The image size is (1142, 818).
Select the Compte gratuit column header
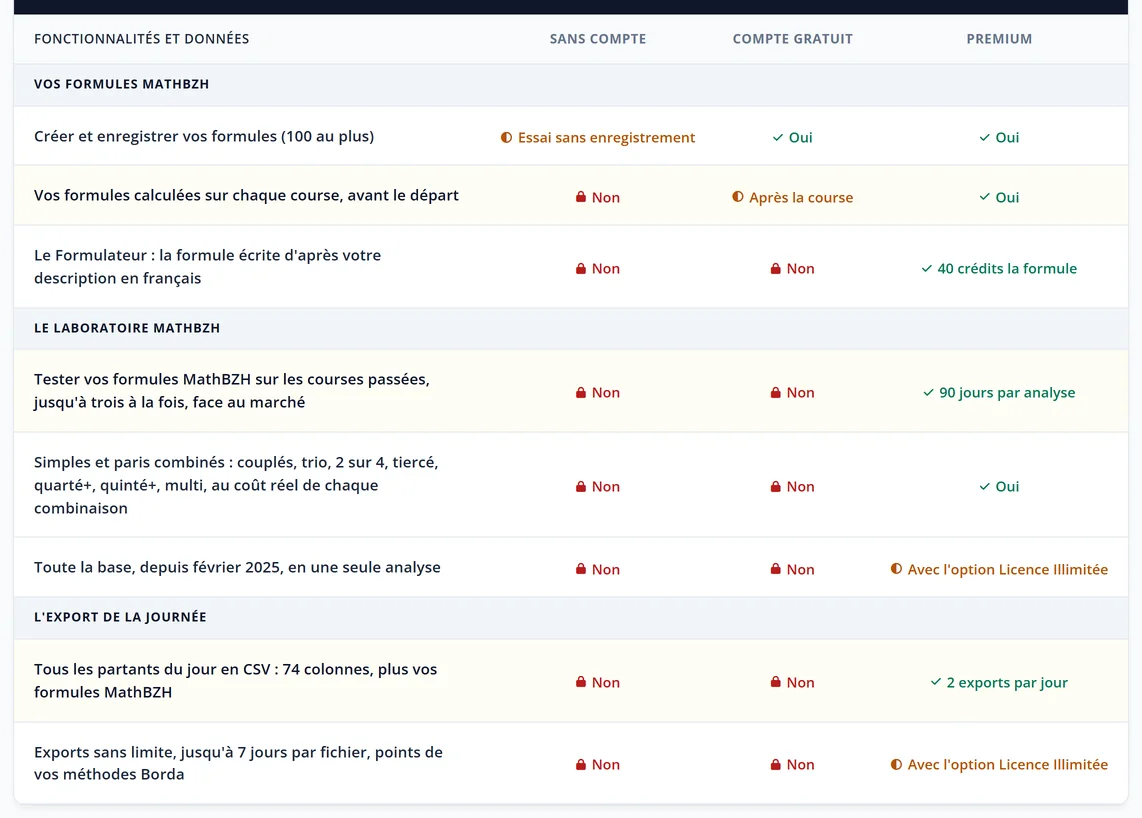tap(792, 39)
